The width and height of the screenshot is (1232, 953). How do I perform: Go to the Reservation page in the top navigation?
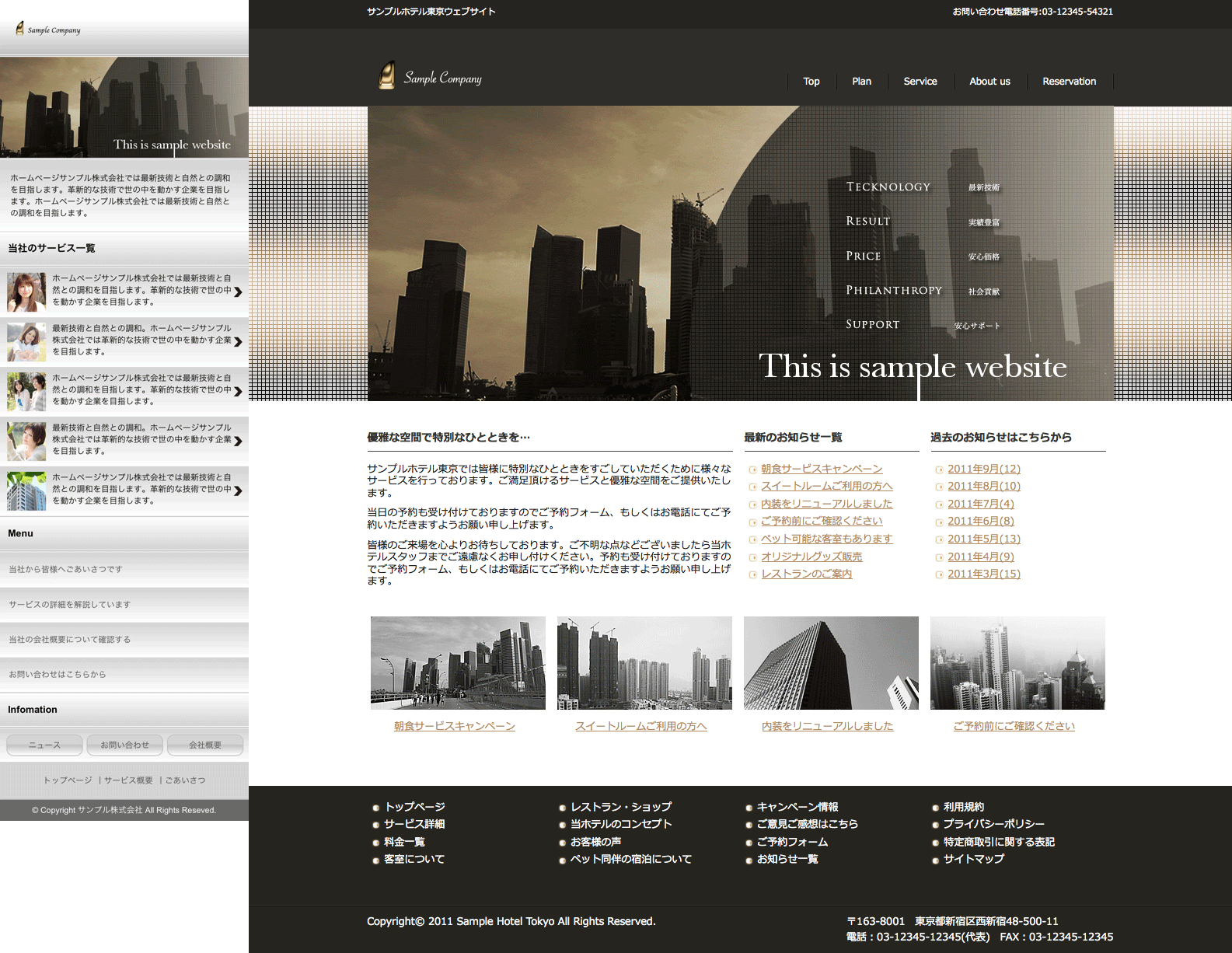click(1069, 82)
